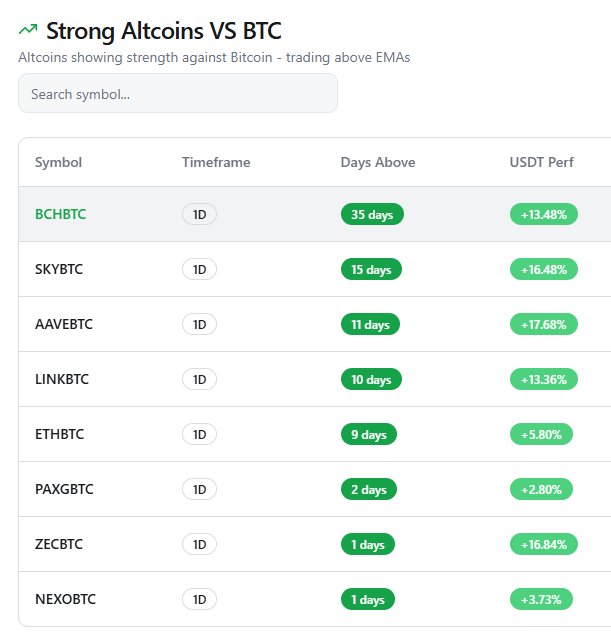
Task: Open the SKYBTC symbol row
Action: [59, 269]
